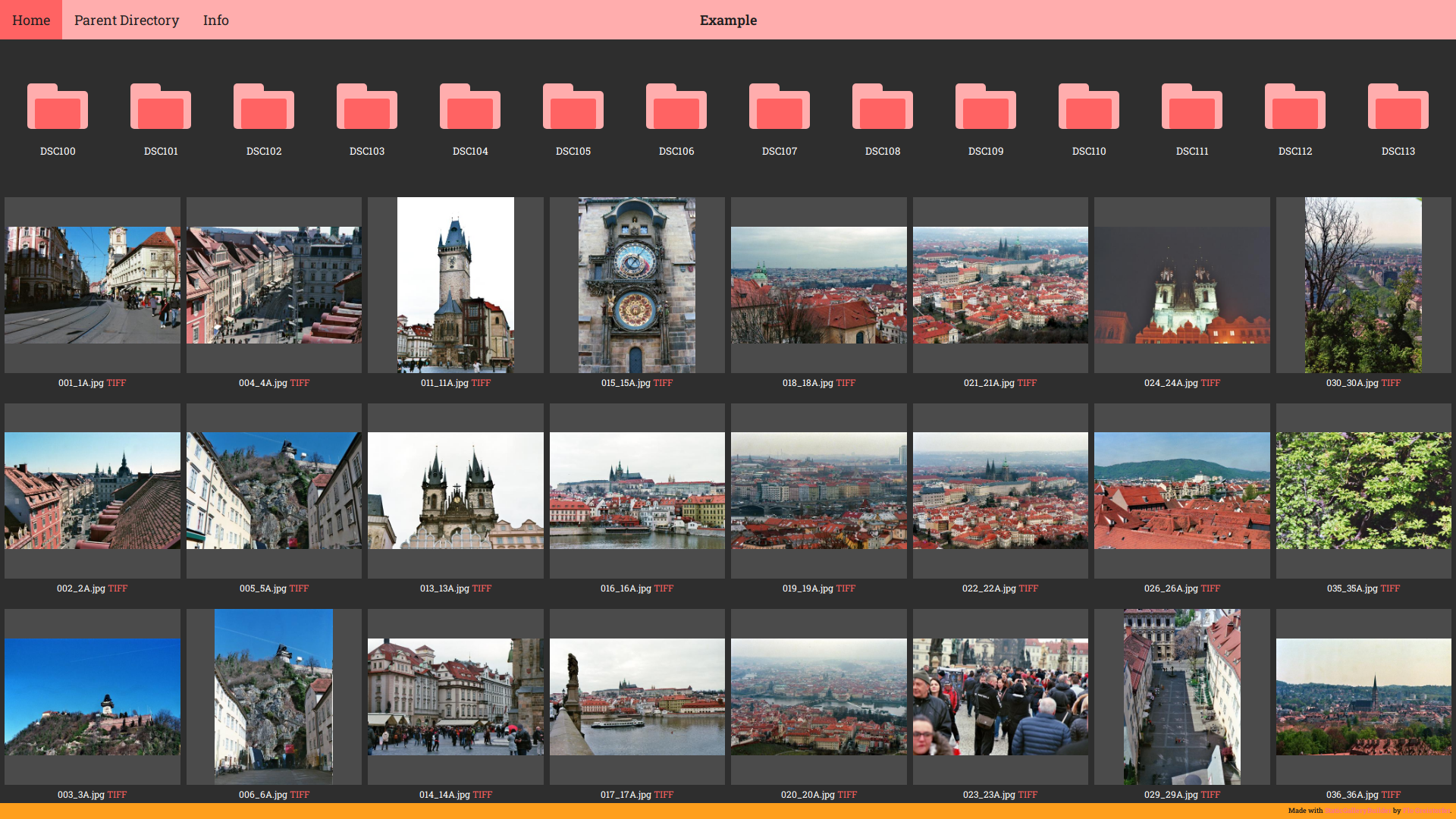1456x819 pixels.
Task: Click the TIFF link for 001_1A.jpg
Action: [x=116, y=383]
